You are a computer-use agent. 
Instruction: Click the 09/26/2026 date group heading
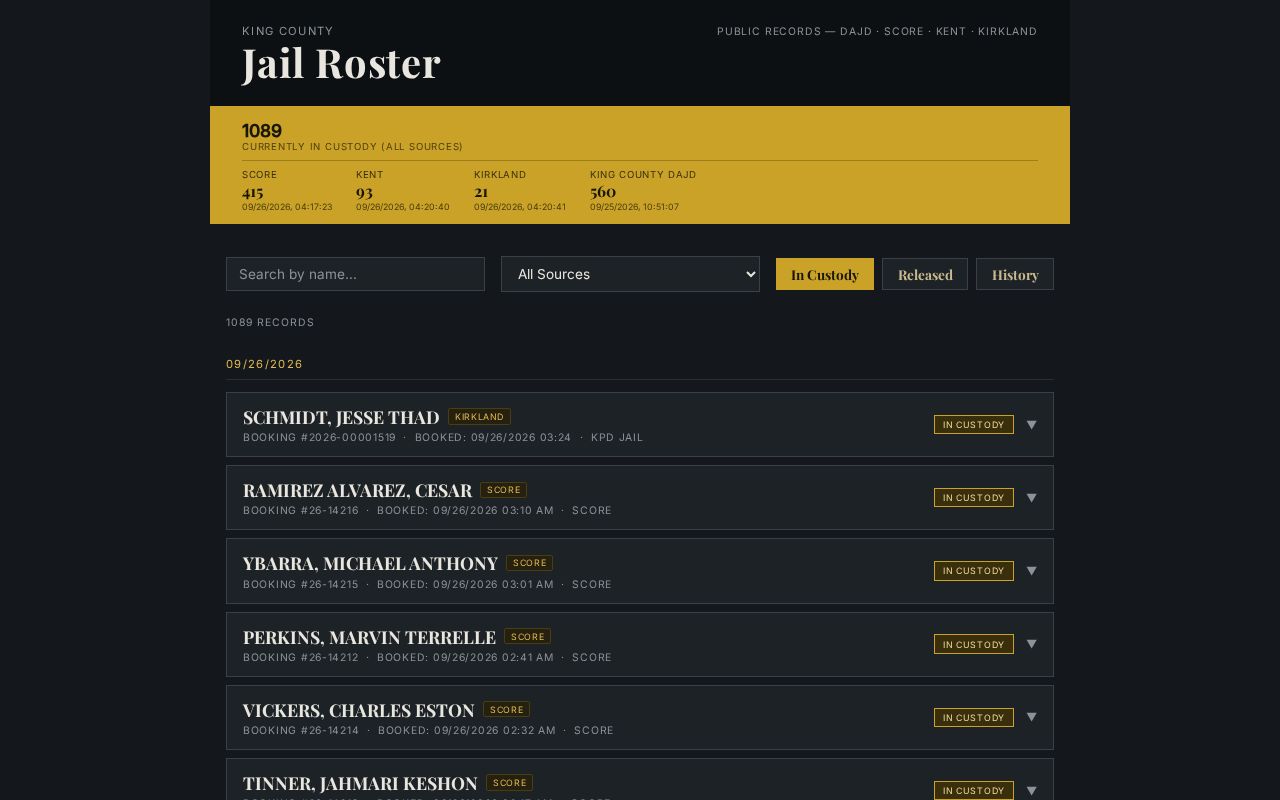point(264,364)
